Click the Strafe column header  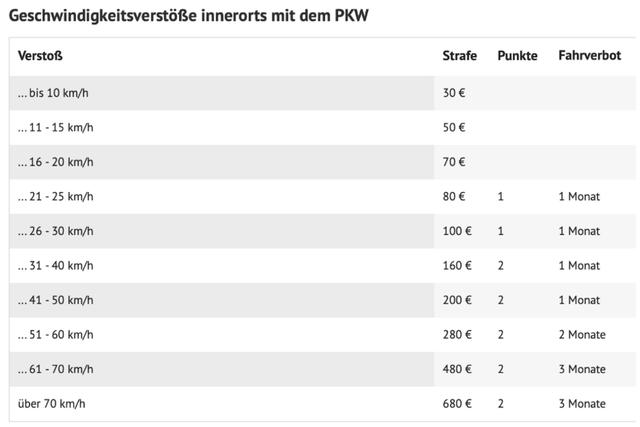click(x=459, y=55)
